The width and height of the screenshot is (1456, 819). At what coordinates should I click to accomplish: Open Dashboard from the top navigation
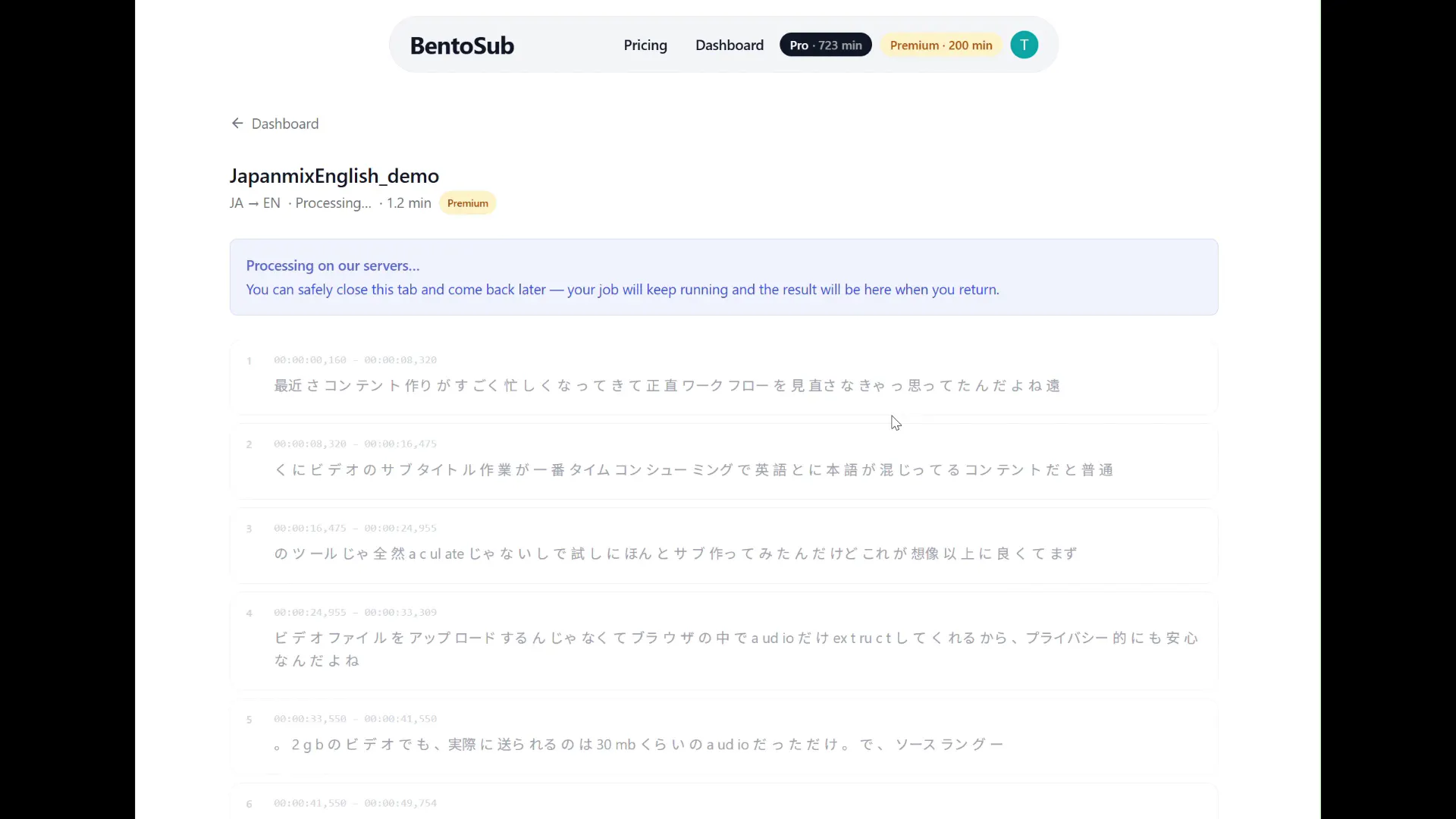click(x=730, y=45)
